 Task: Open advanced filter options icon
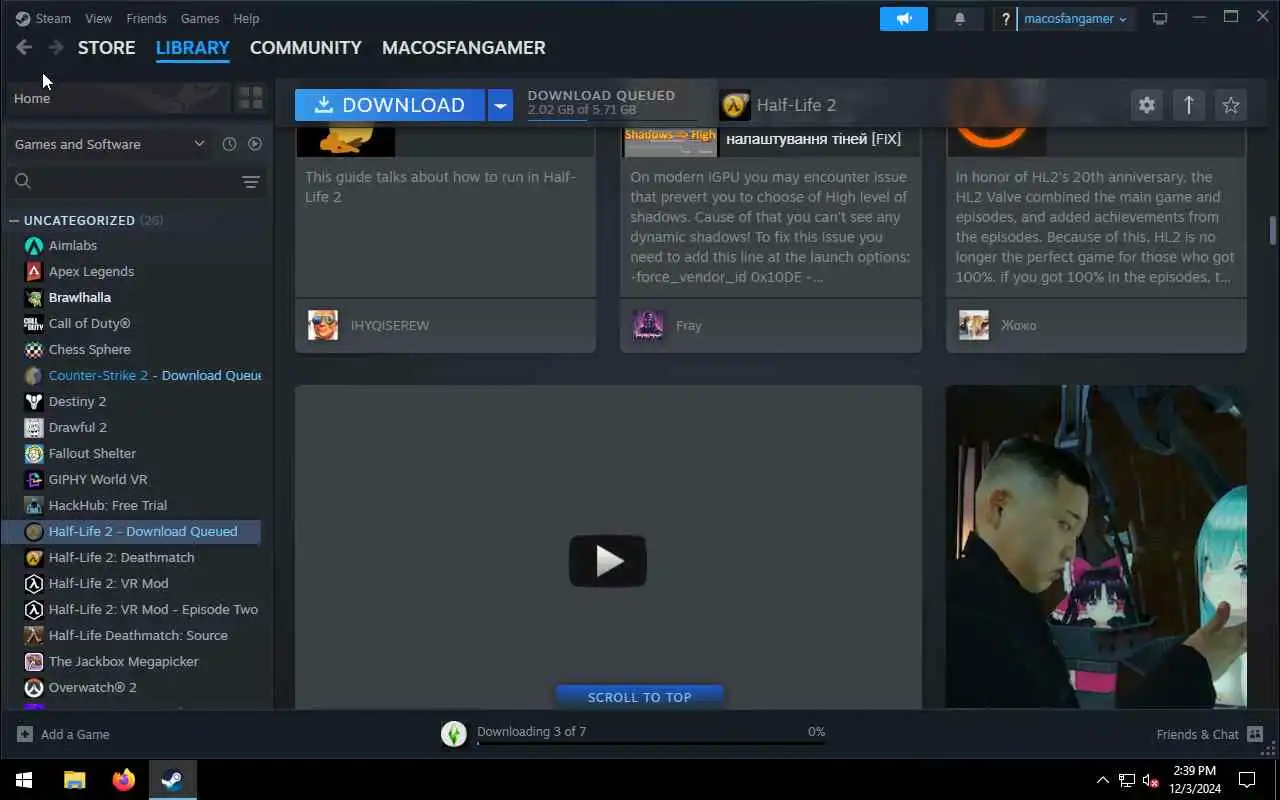[x=251, y=181]
